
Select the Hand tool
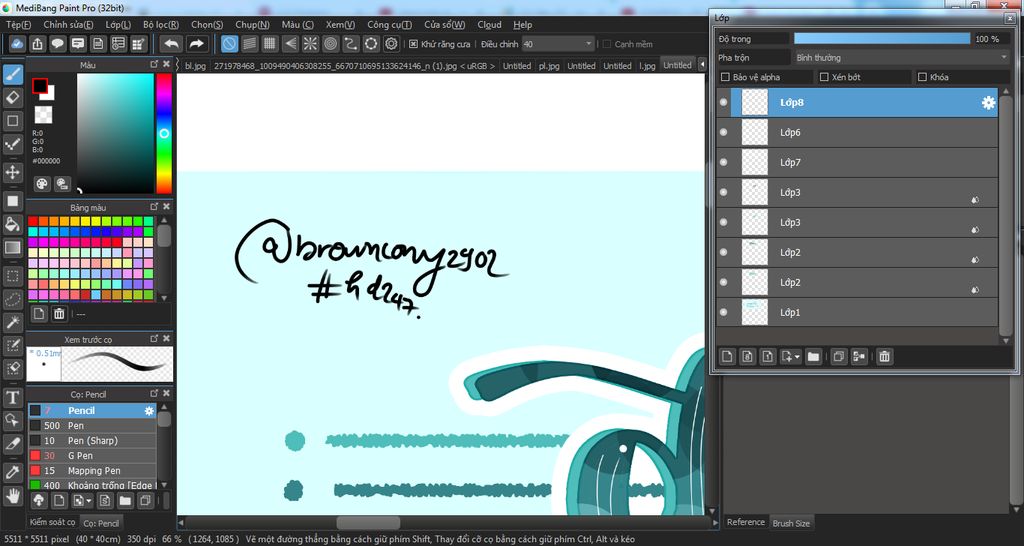pyautogui.click(x=12, y=496)
